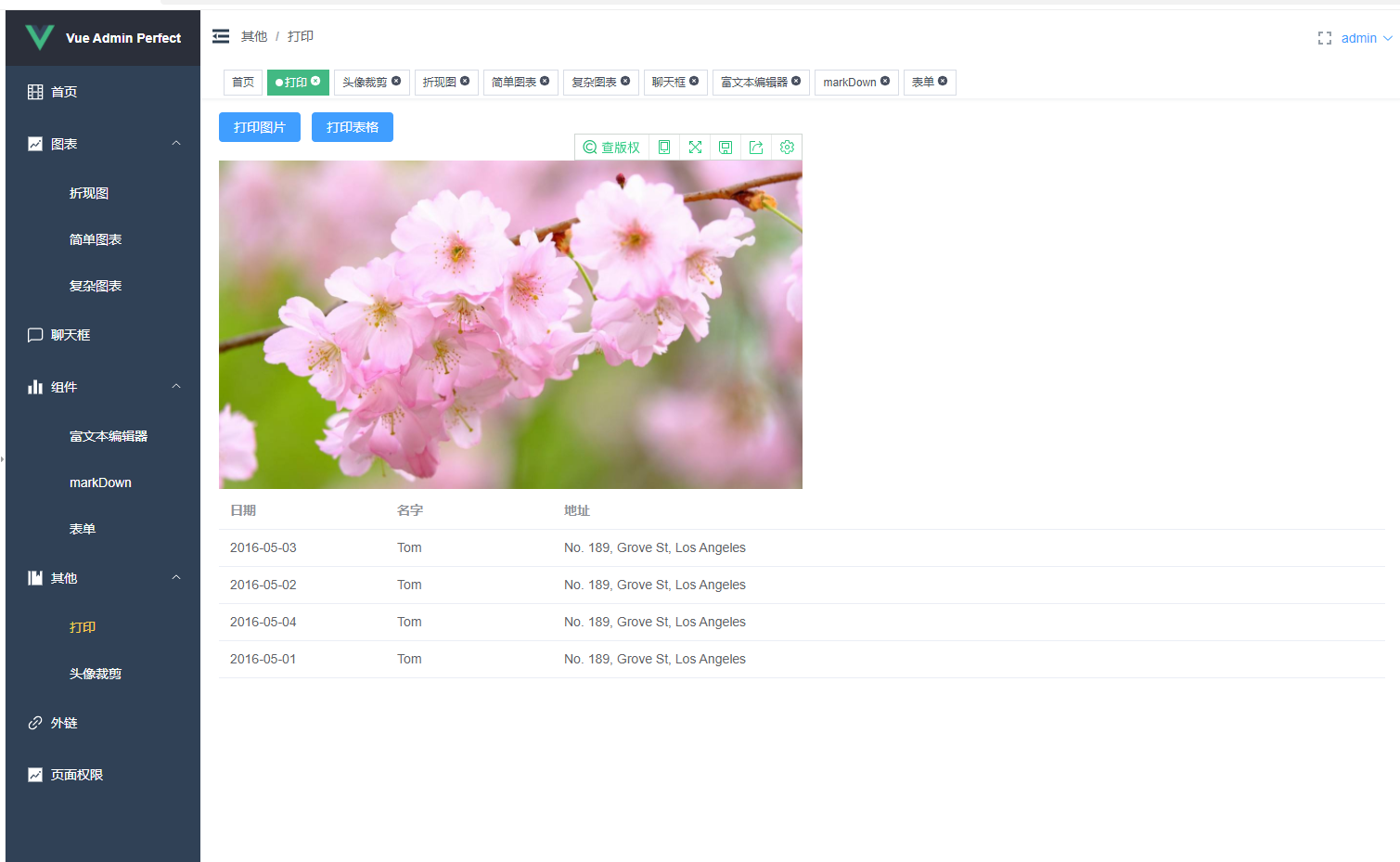Click the 2016-05-01 date cell
This screenshot has width=1400, height=862.
coord(263,659)
